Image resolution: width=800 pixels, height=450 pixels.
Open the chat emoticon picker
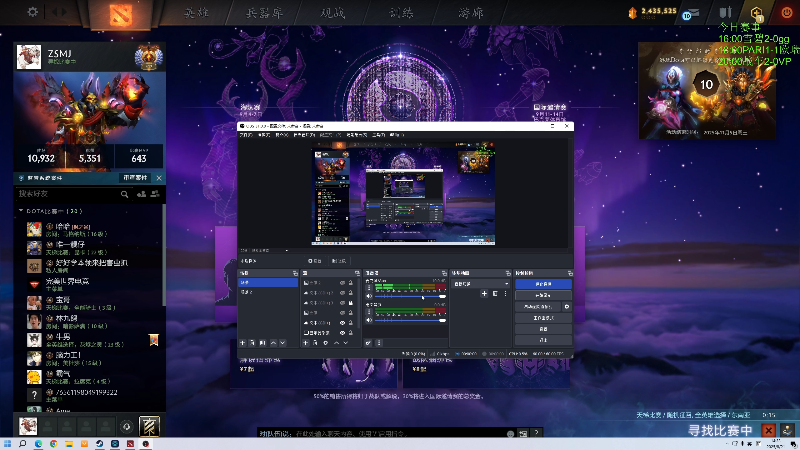click(510, 434)
